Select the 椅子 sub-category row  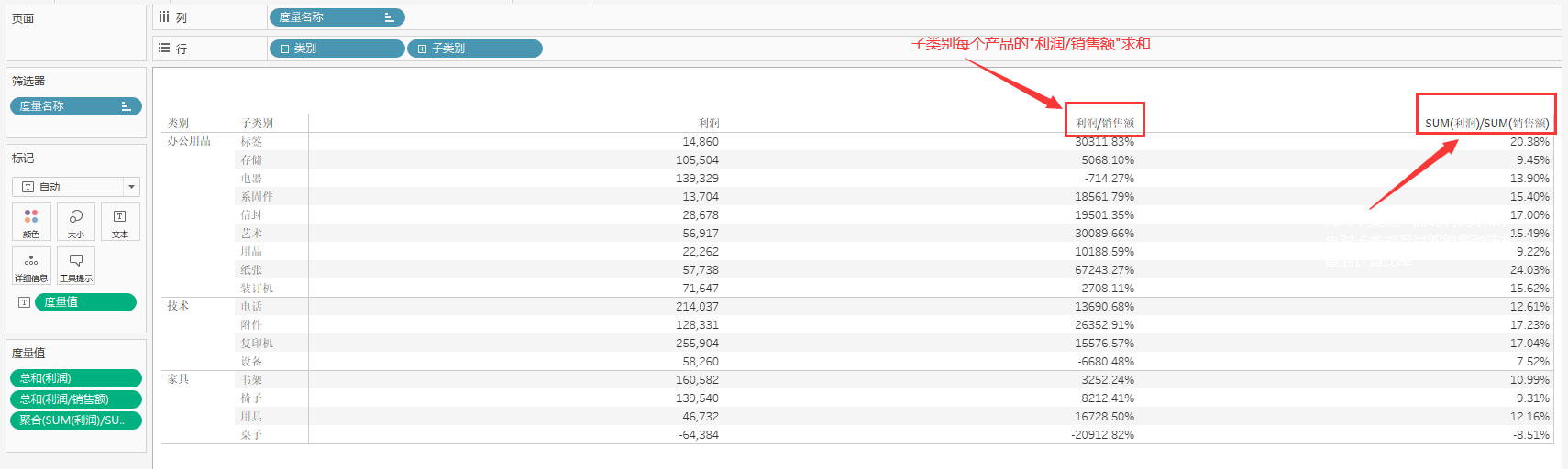click(251, 398)
